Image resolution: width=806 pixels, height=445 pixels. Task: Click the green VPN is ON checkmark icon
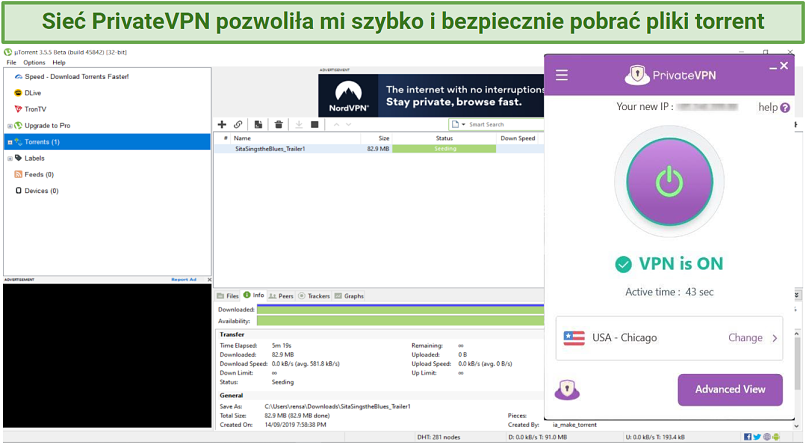pyautogui.click(x=623, y=264)
